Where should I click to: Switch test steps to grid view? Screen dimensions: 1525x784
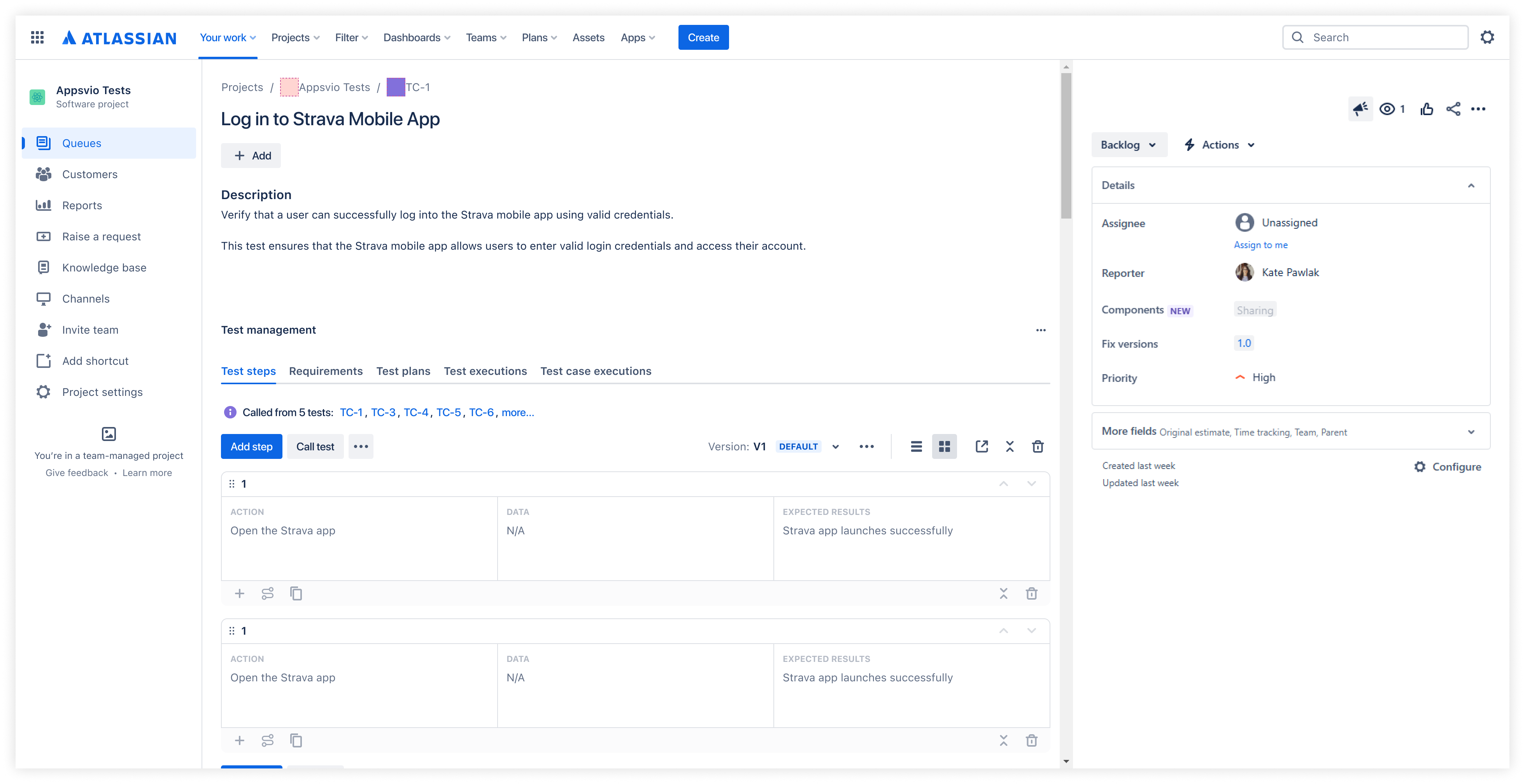[x=944, y=447]
